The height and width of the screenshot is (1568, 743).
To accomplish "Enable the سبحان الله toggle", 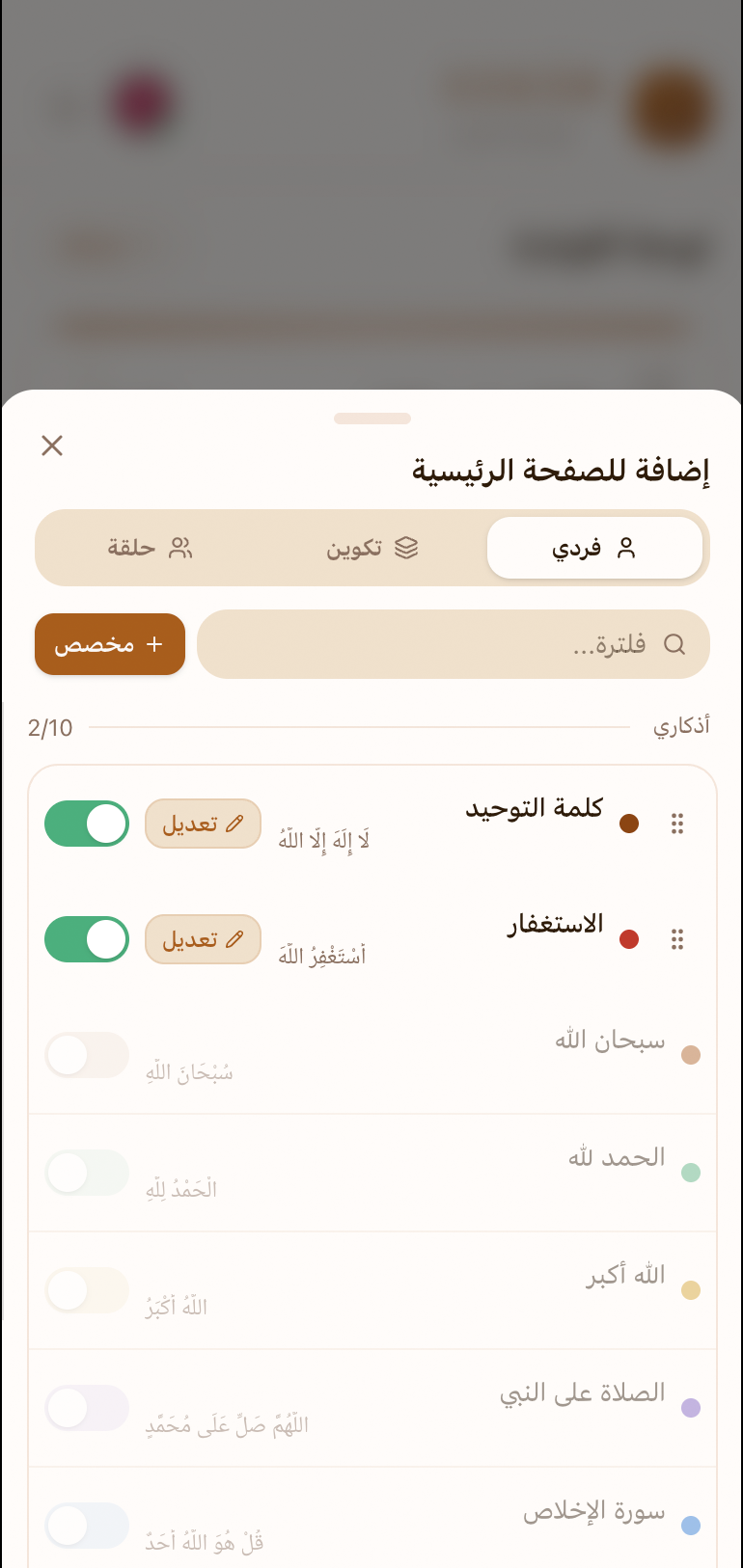I will (87, 1055).
